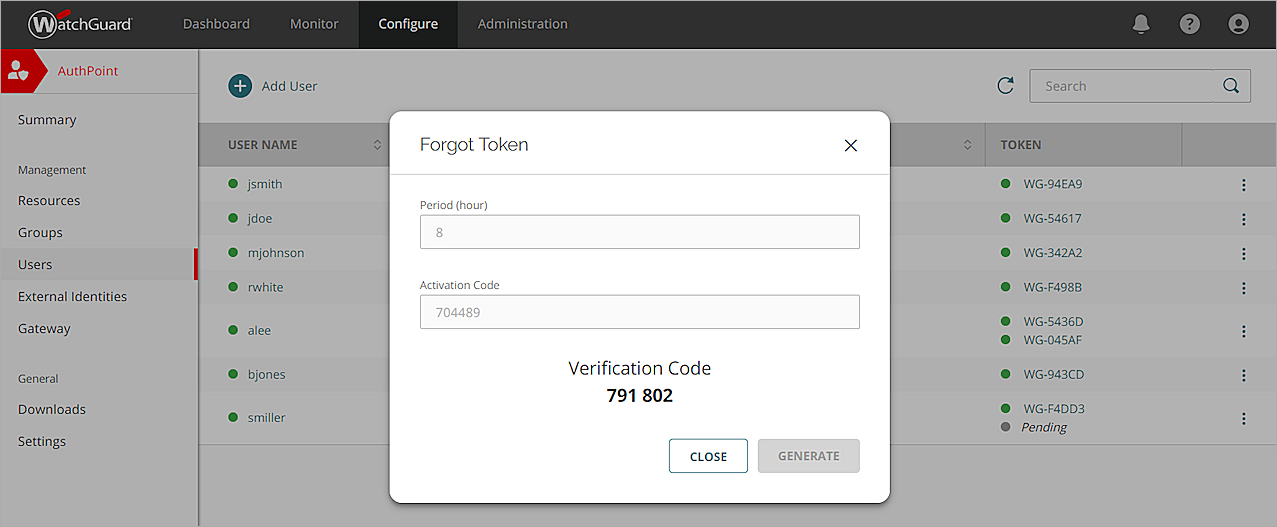Go to the Administration tab
This screenshot has height=527, width=1277.
(522, 24)
